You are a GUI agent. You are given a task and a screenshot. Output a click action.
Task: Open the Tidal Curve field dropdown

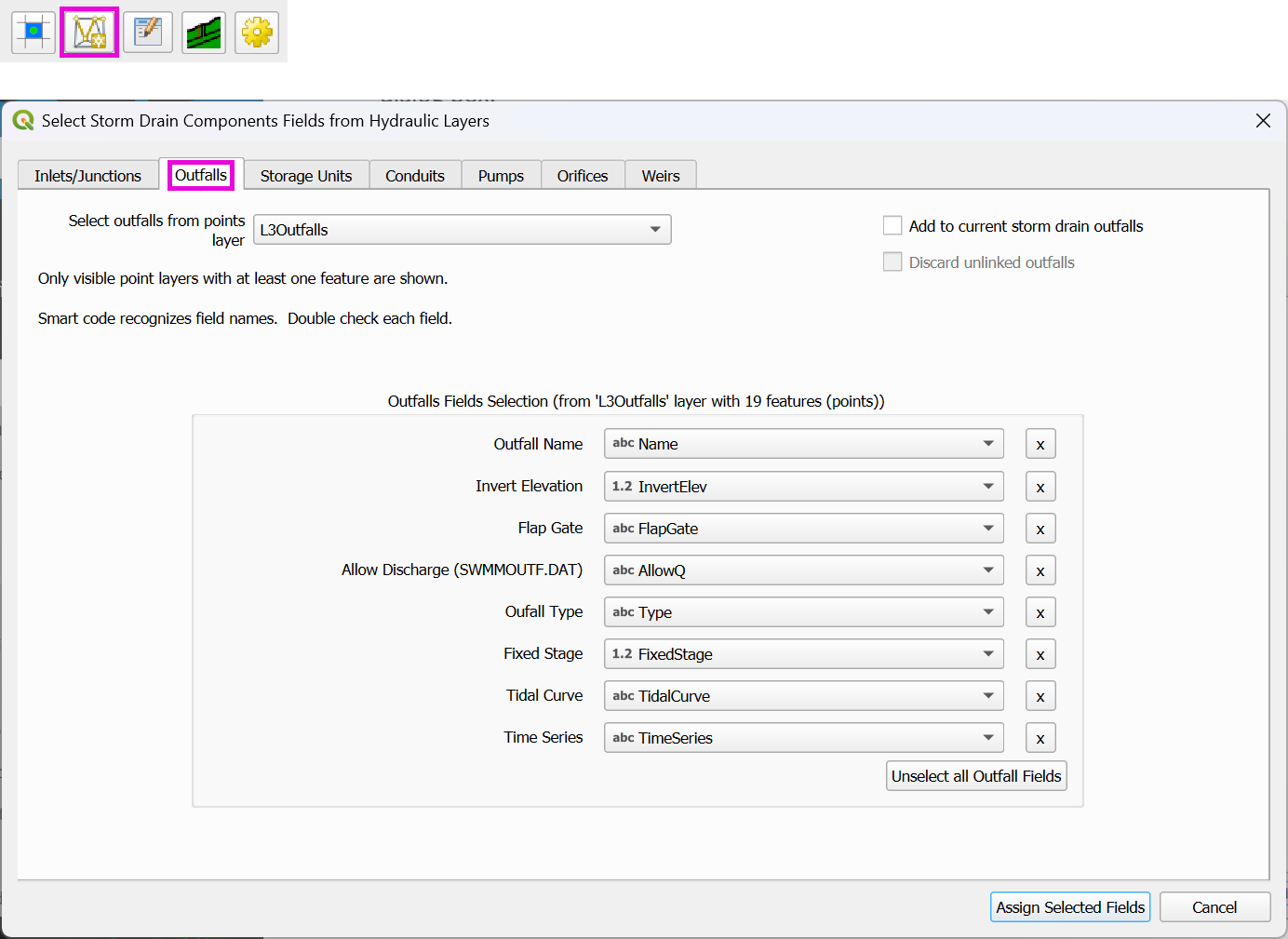tap(803, 696)
